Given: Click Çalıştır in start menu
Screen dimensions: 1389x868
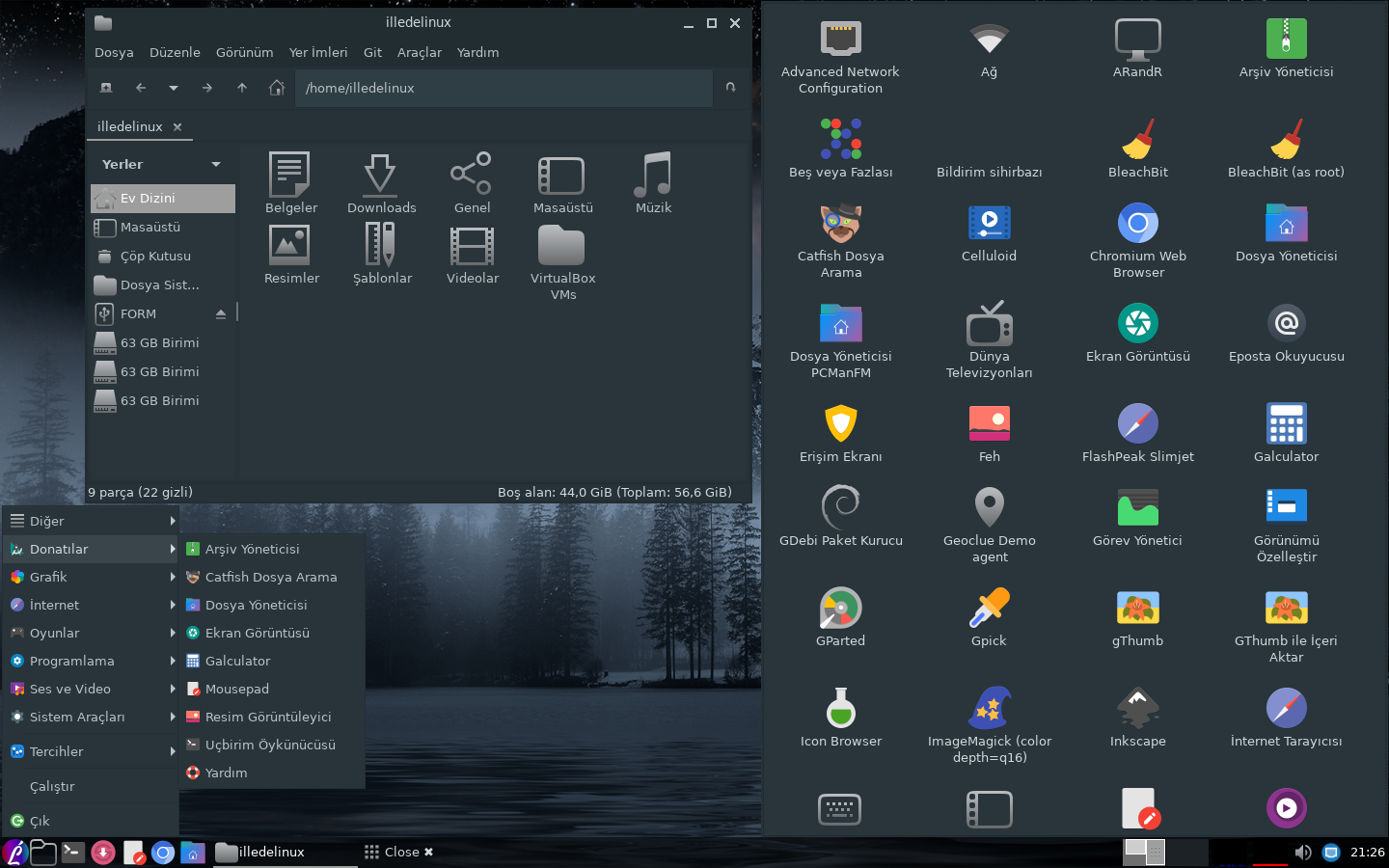Looking at the screenshot, I should (x=92, y=786).
